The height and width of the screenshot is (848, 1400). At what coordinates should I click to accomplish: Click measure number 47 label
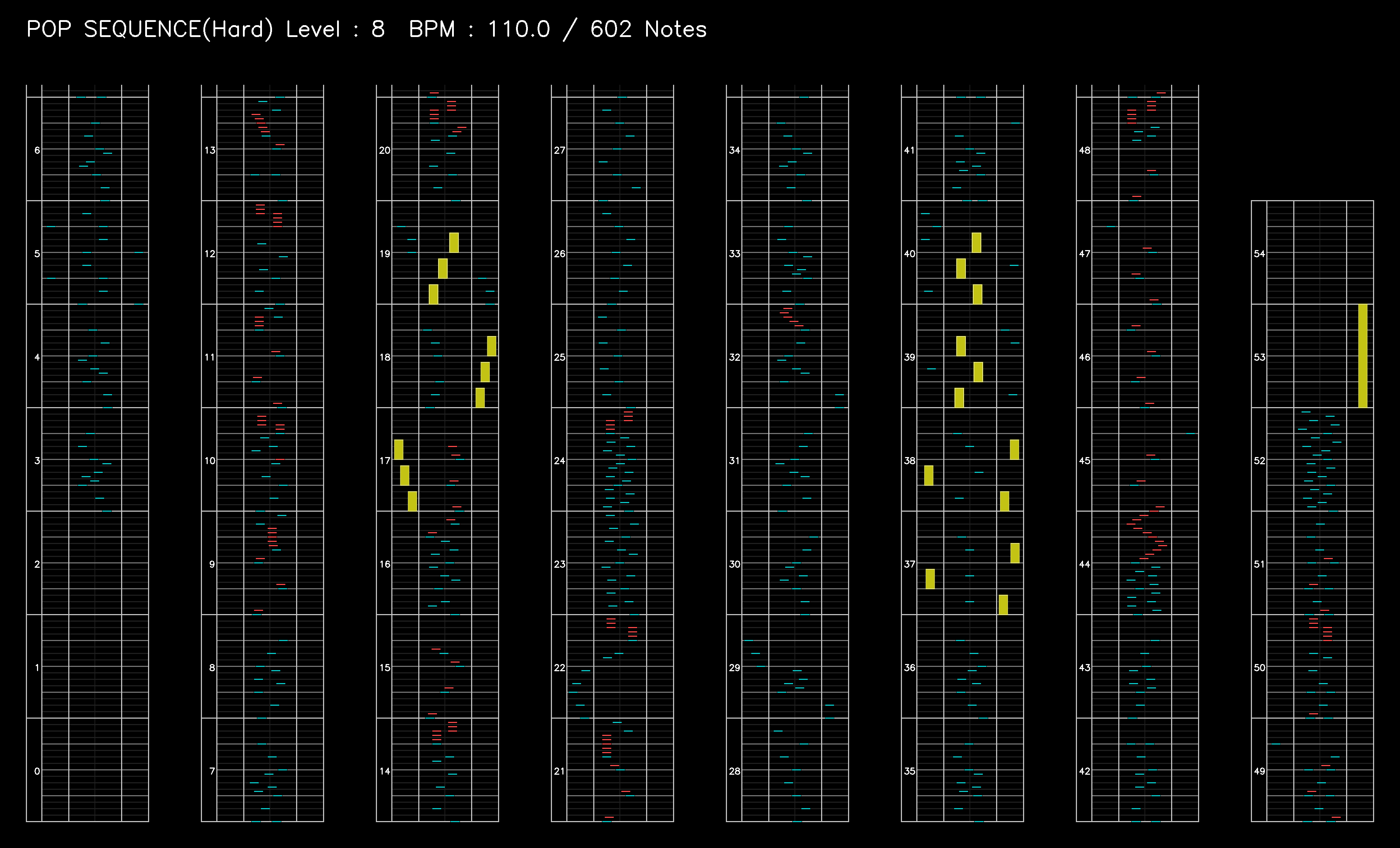(1084, 253)
